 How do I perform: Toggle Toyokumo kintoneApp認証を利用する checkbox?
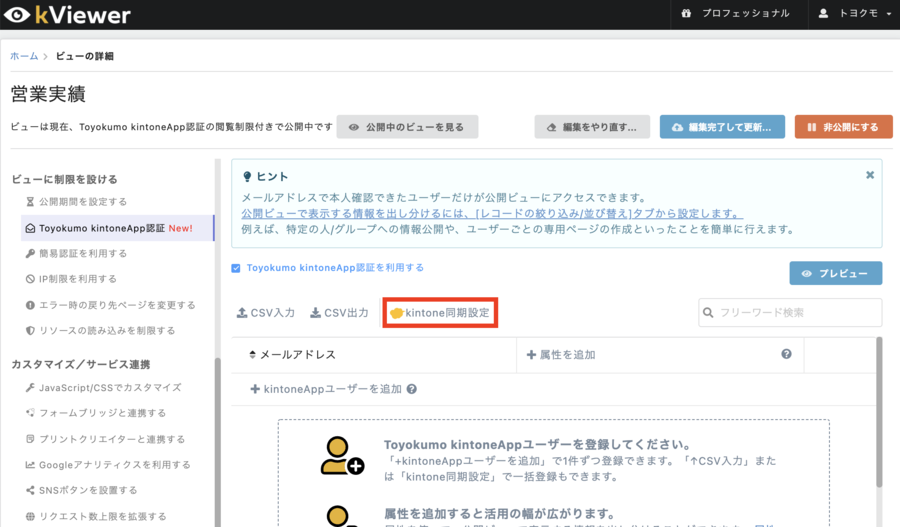coord(235,268)
